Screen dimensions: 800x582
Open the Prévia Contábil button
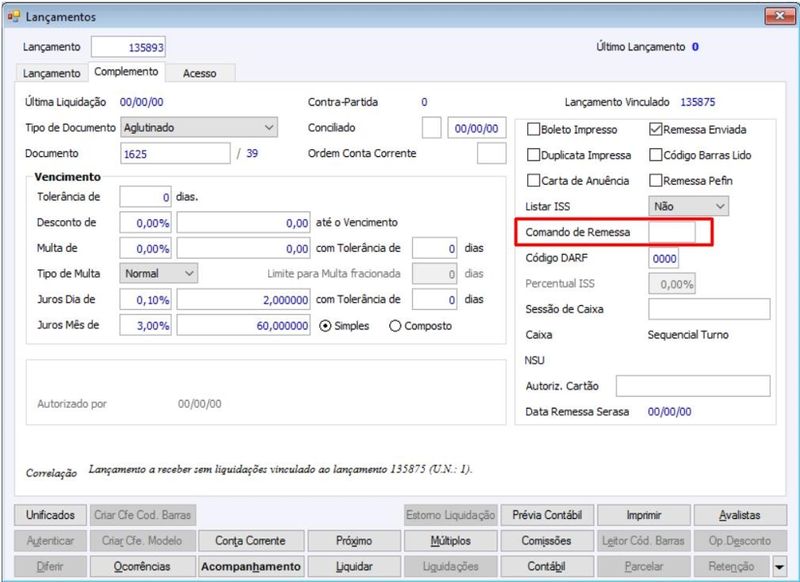pyautogui.click(x=547, y=515)
